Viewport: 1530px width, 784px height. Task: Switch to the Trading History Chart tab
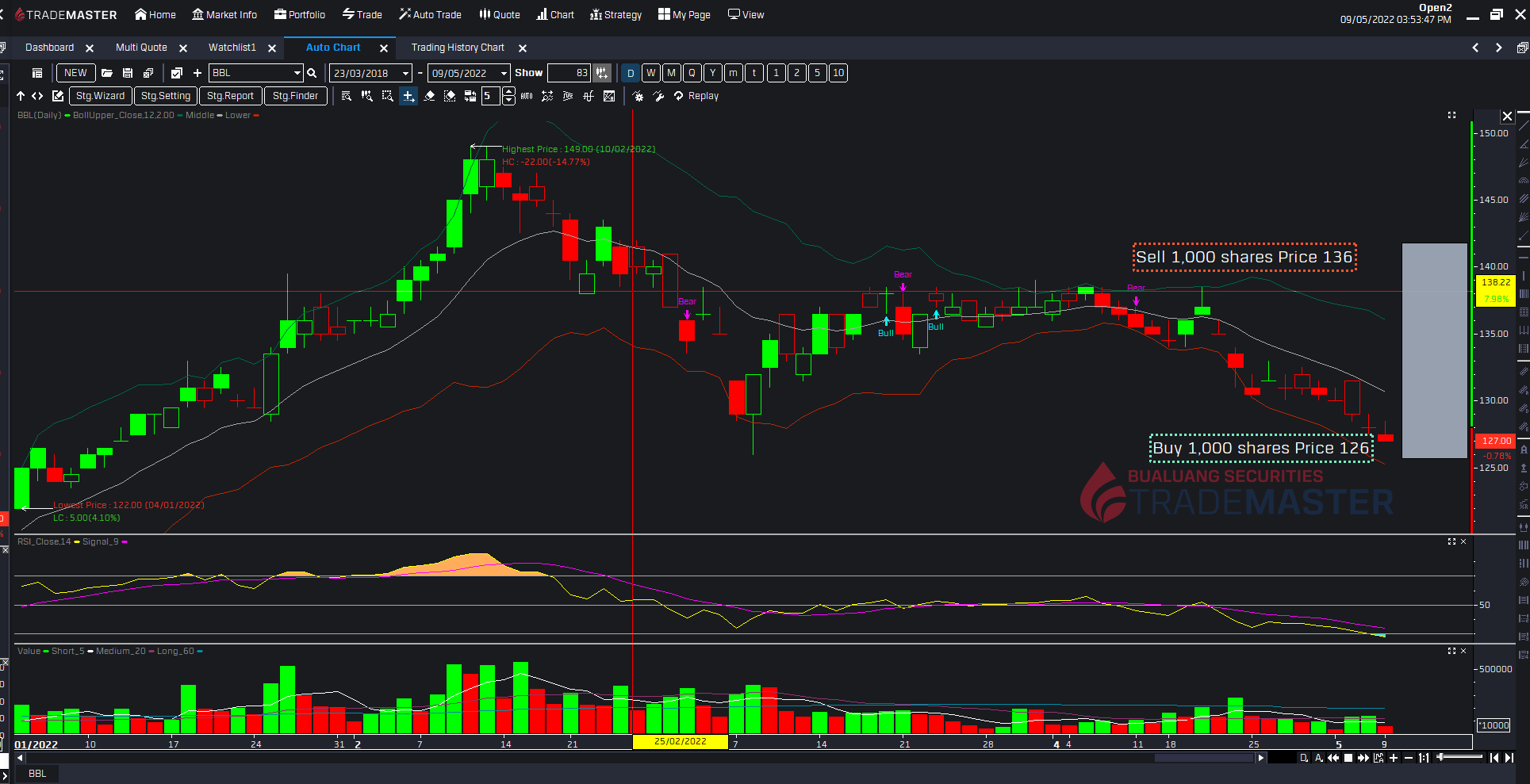point(458,48)
